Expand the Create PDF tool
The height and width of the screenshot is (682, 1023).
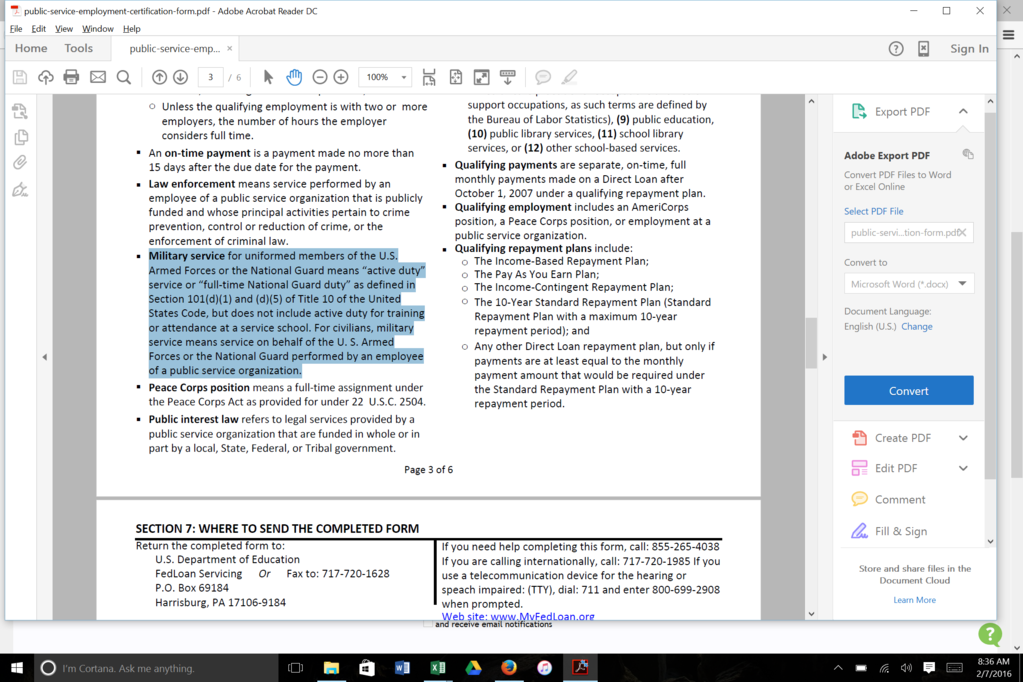(963, 438)
